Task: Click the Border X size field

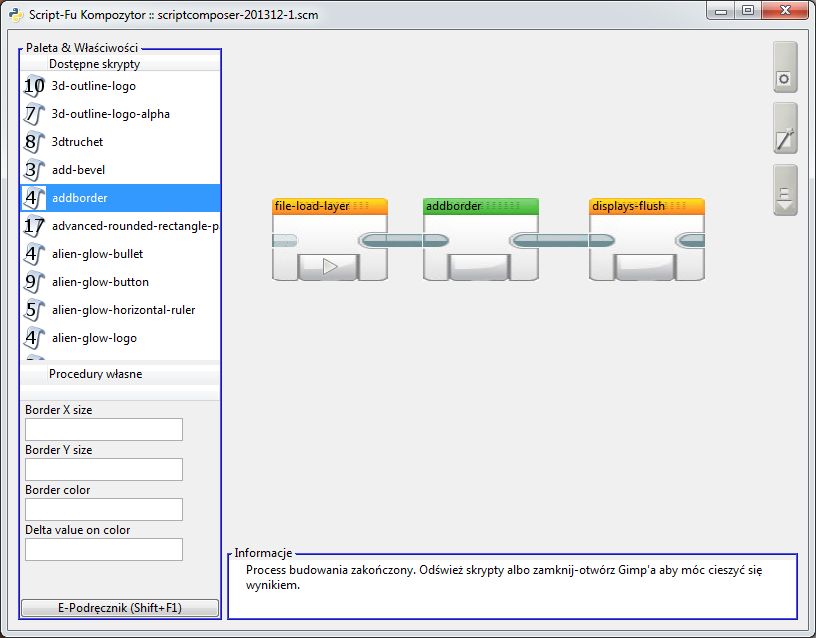Action: [x=104, y=429]
